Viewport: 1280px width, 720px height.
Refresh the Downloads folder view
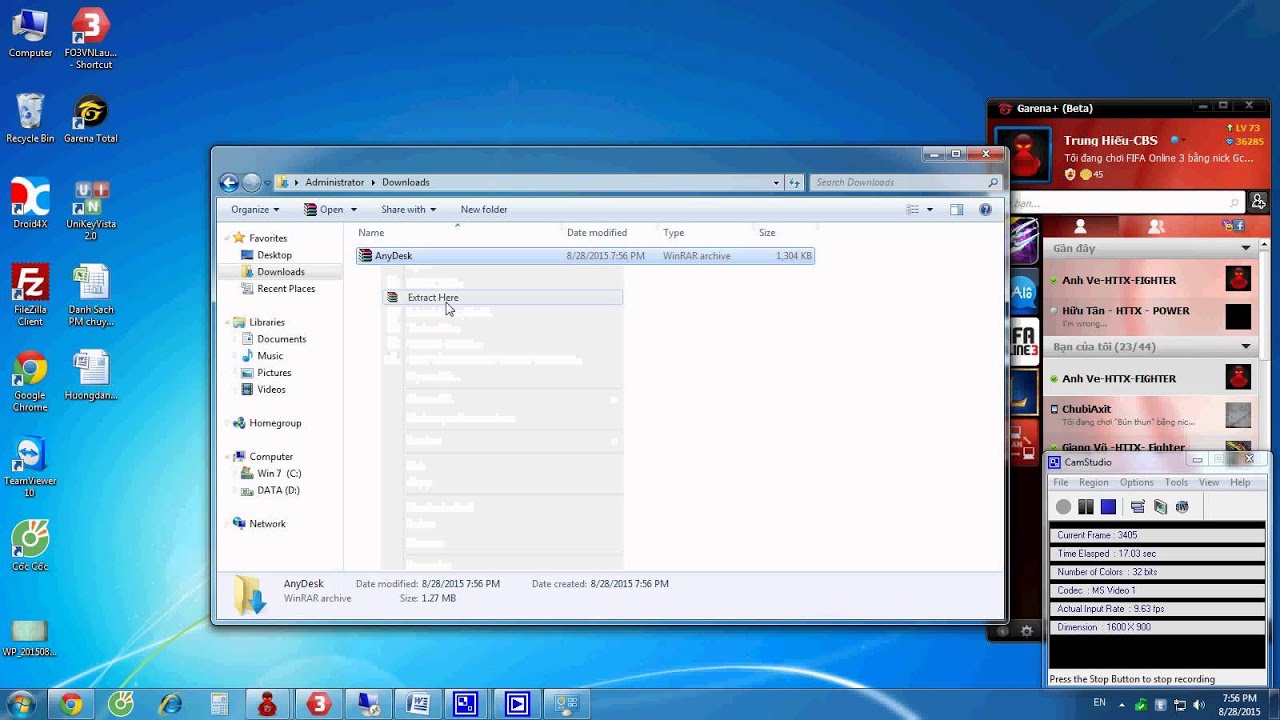(795, 183)
